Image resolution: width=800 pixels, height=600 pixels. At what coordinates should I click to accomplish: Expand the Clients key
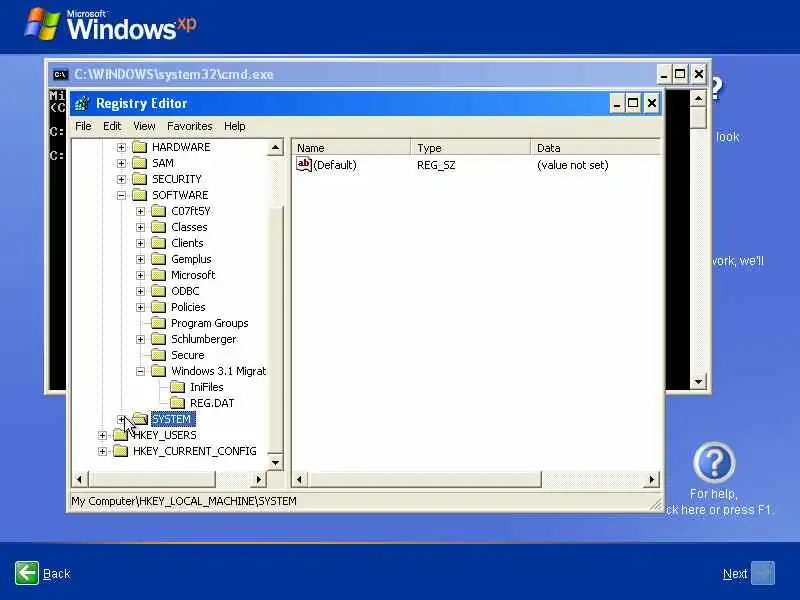(x=140, y=243)
